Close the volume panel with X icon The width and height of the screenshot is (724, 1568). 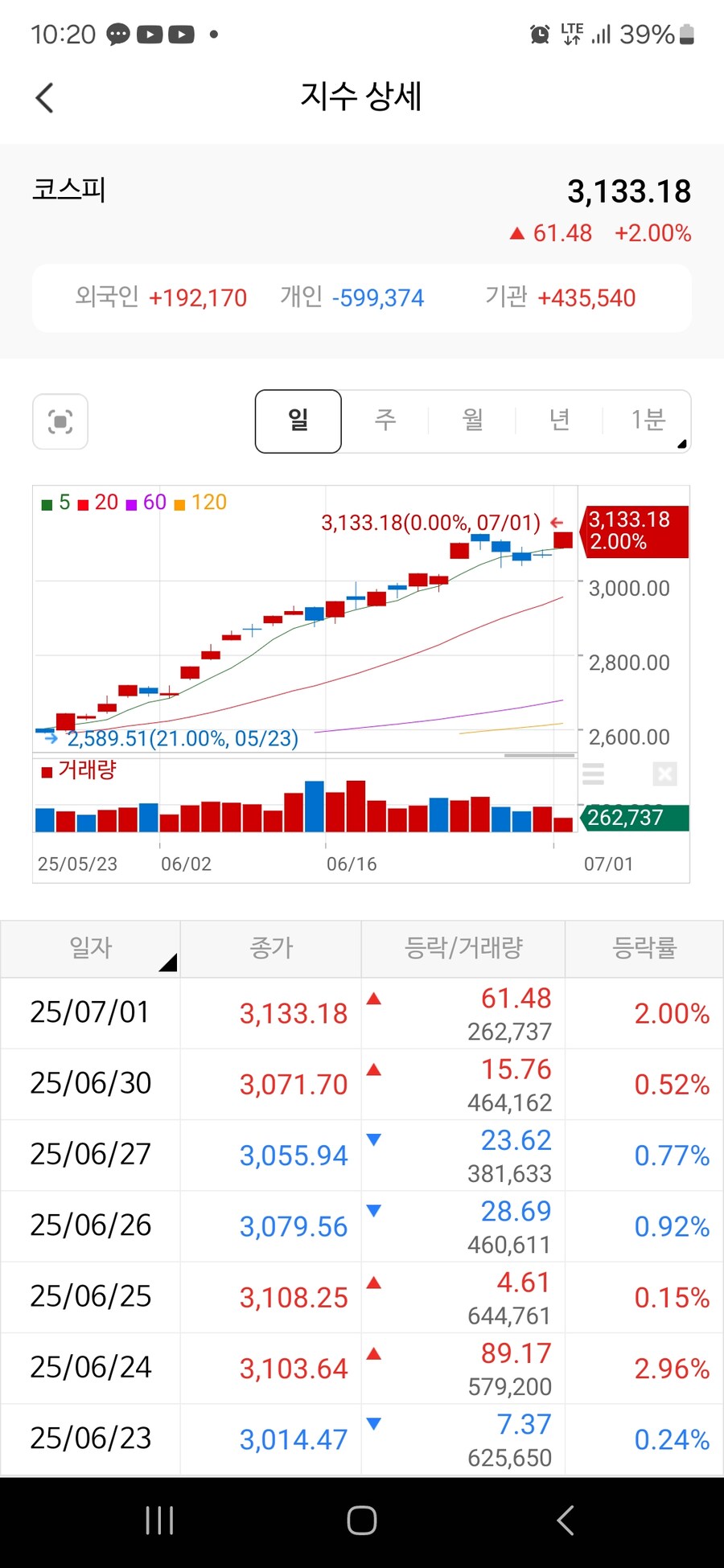point(664,774)
